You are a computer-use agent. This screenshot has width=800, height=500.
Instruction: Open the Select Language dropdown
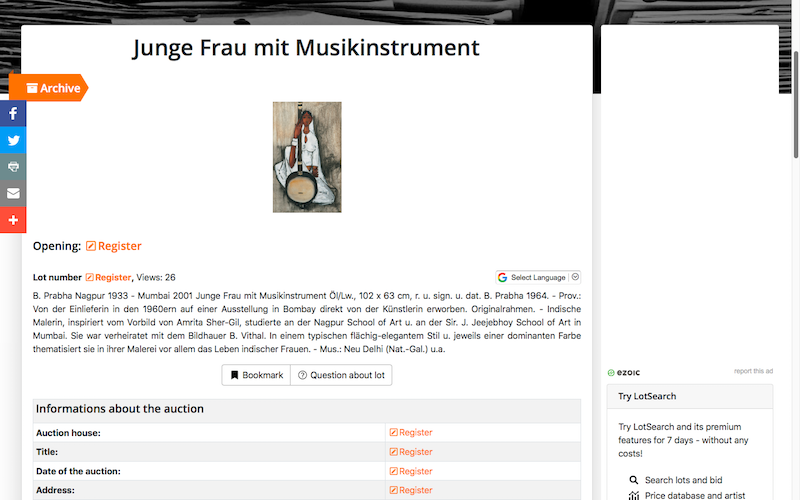(538, 277)
